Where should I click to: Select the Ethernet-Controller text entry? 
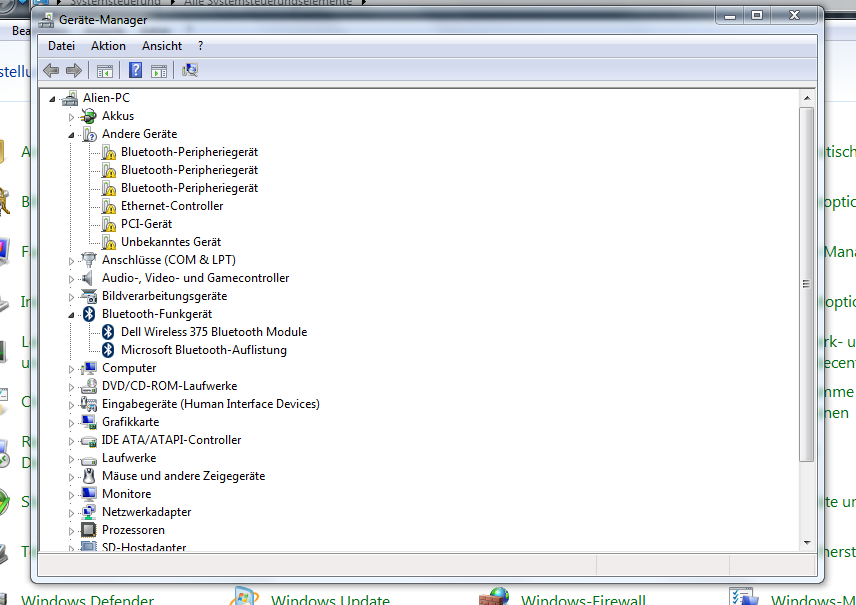pyautogui.click(x=172, y=206)
